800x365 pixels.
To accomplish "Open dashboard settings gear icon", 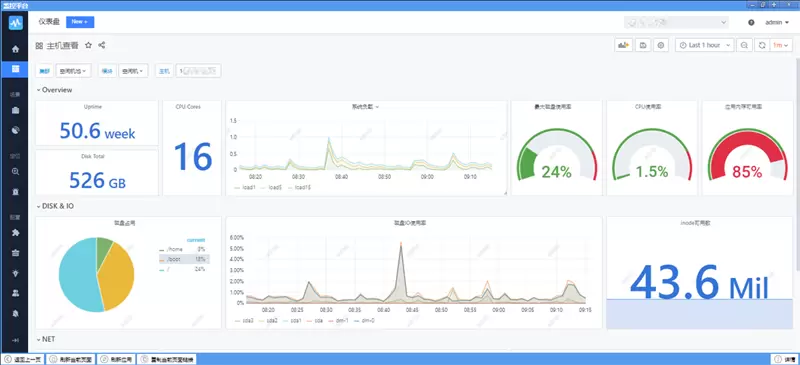I will tap(661, 45).
